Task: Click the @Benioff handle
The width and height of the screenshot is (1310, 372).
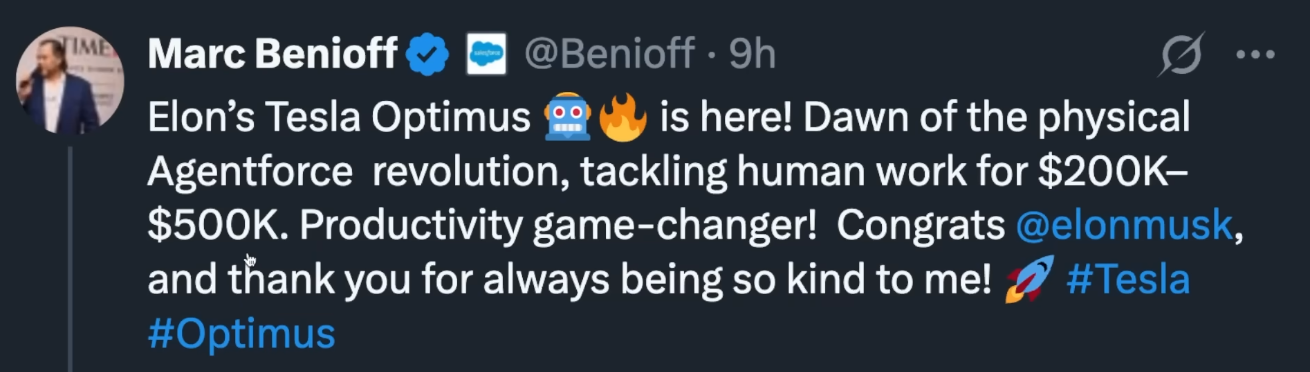Action: [x=609, y=54]
